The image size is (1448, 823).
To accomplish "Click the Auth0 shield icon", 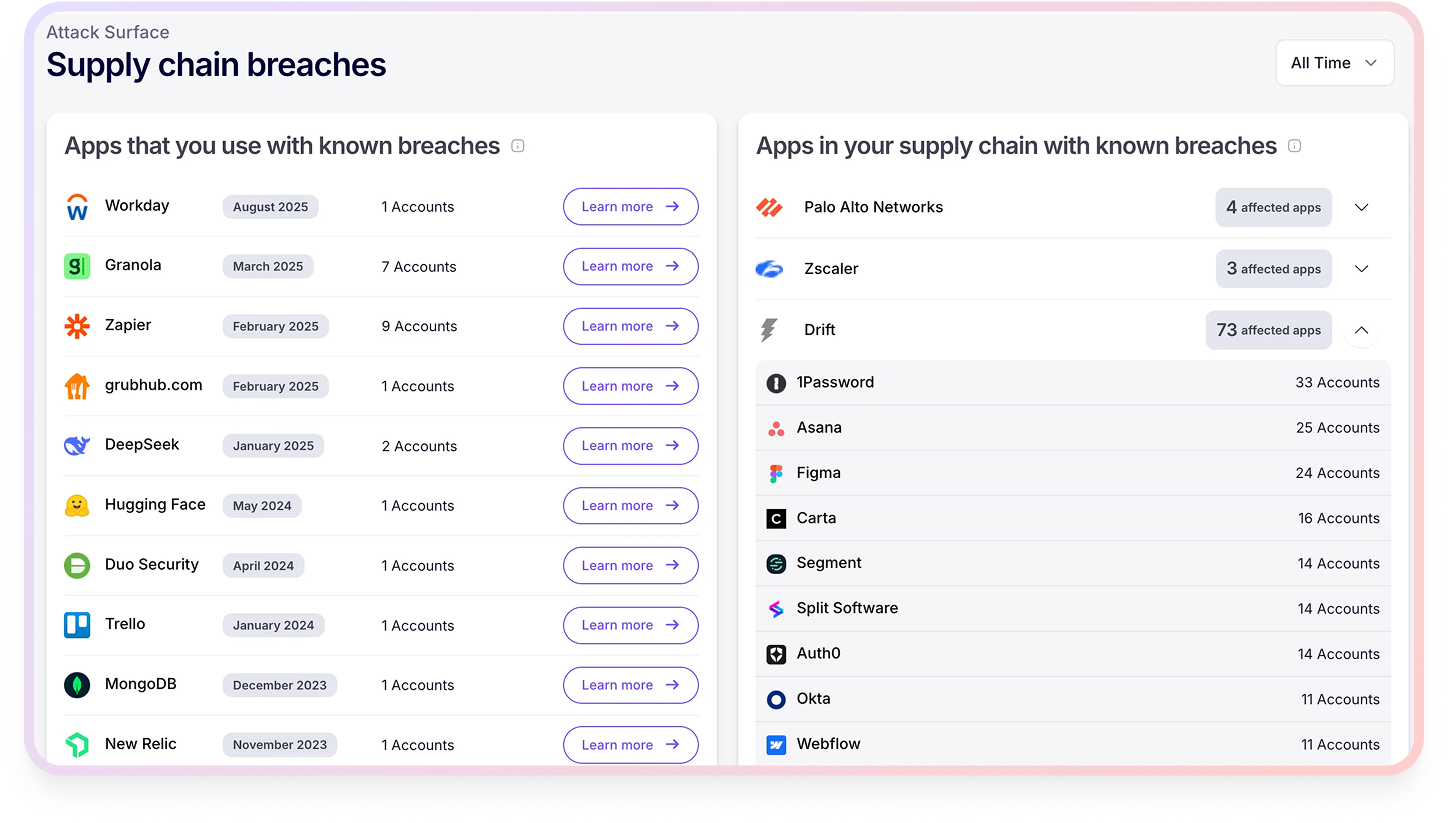I will (776, 654).
